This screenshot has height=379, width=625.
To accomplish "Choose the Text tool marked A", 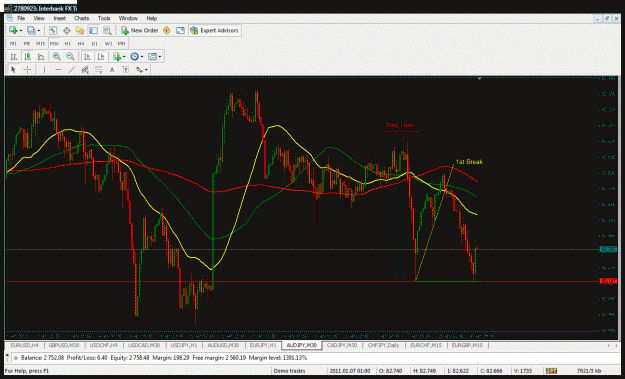I will 112,70.
